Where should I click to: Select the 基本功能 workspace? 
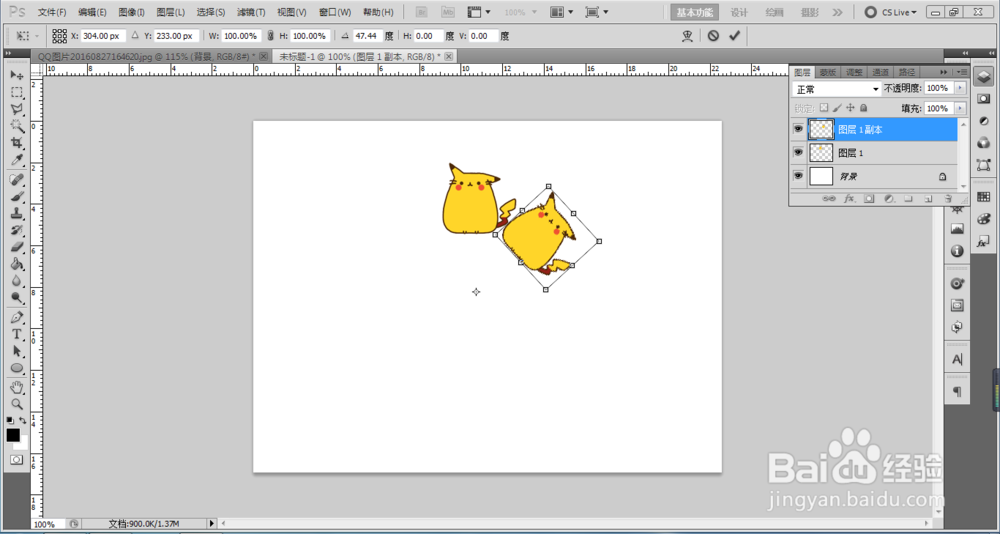(x=695, y=12)
